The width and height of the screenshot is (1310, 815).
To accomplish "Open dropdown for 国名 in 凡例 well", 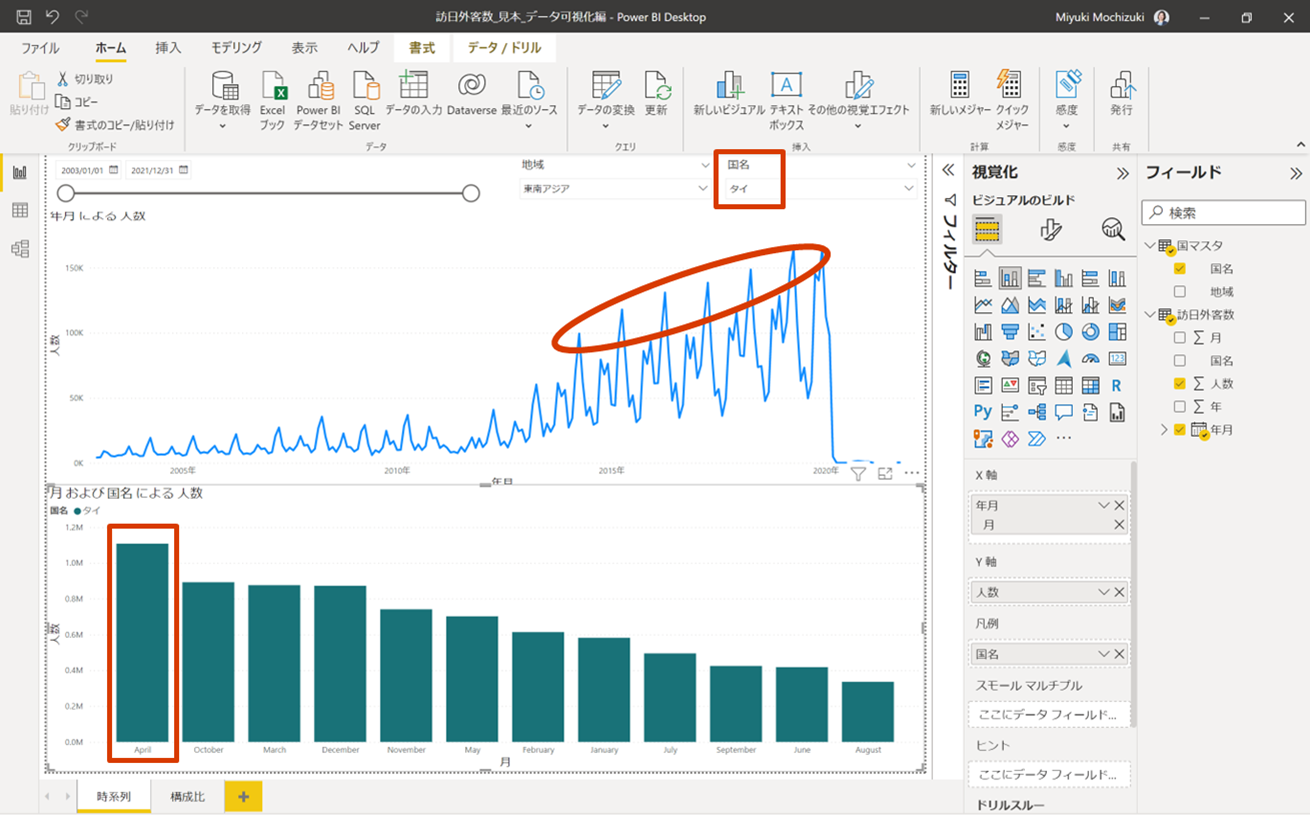I will [x=1104, y=654].
